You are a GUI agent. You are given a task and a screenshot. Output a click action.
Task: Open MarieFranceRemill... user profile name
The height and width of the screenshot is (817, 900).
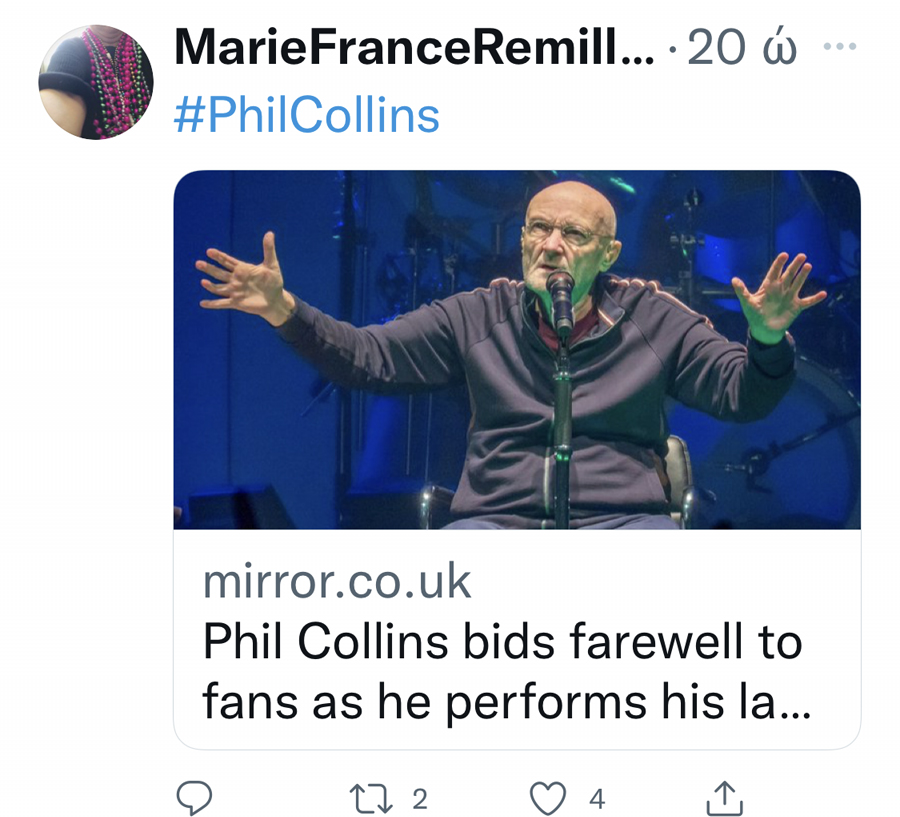(413, 47)
